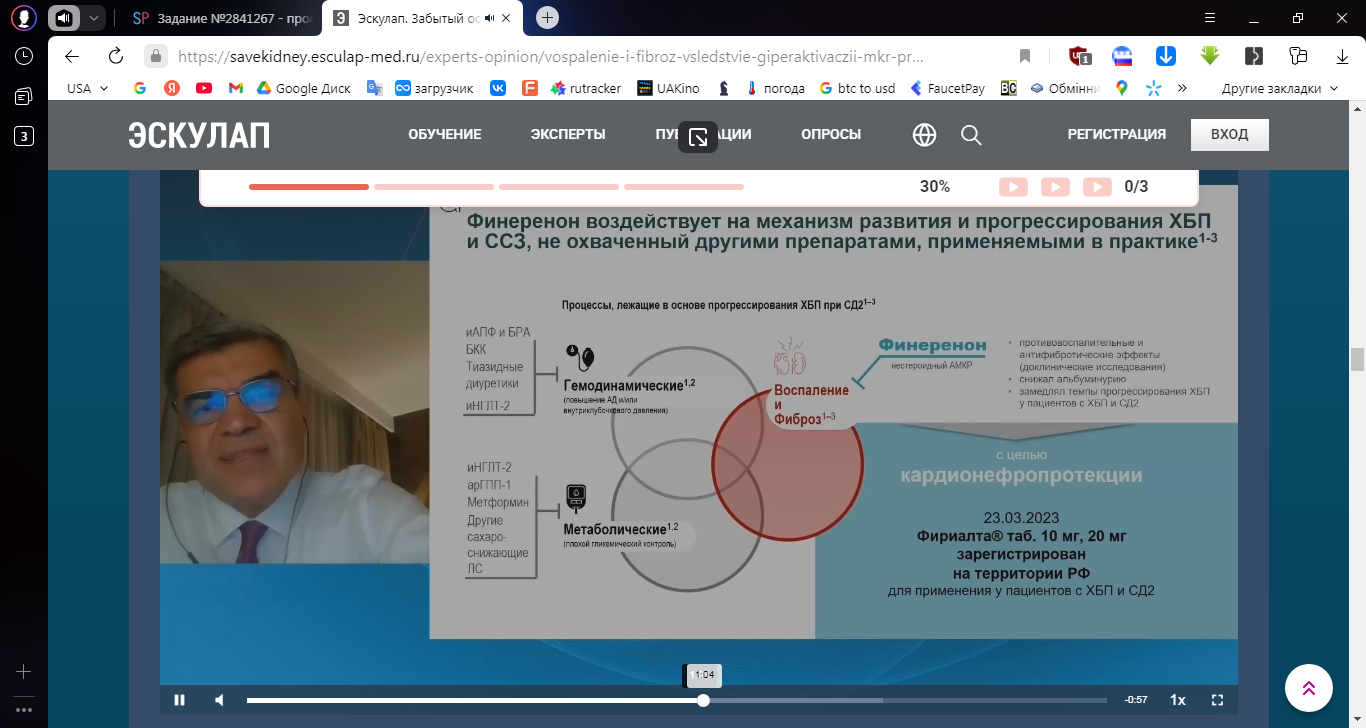Open загрузчик bookmark
This screenshot has width=1366, height=728.
point(434,88)
